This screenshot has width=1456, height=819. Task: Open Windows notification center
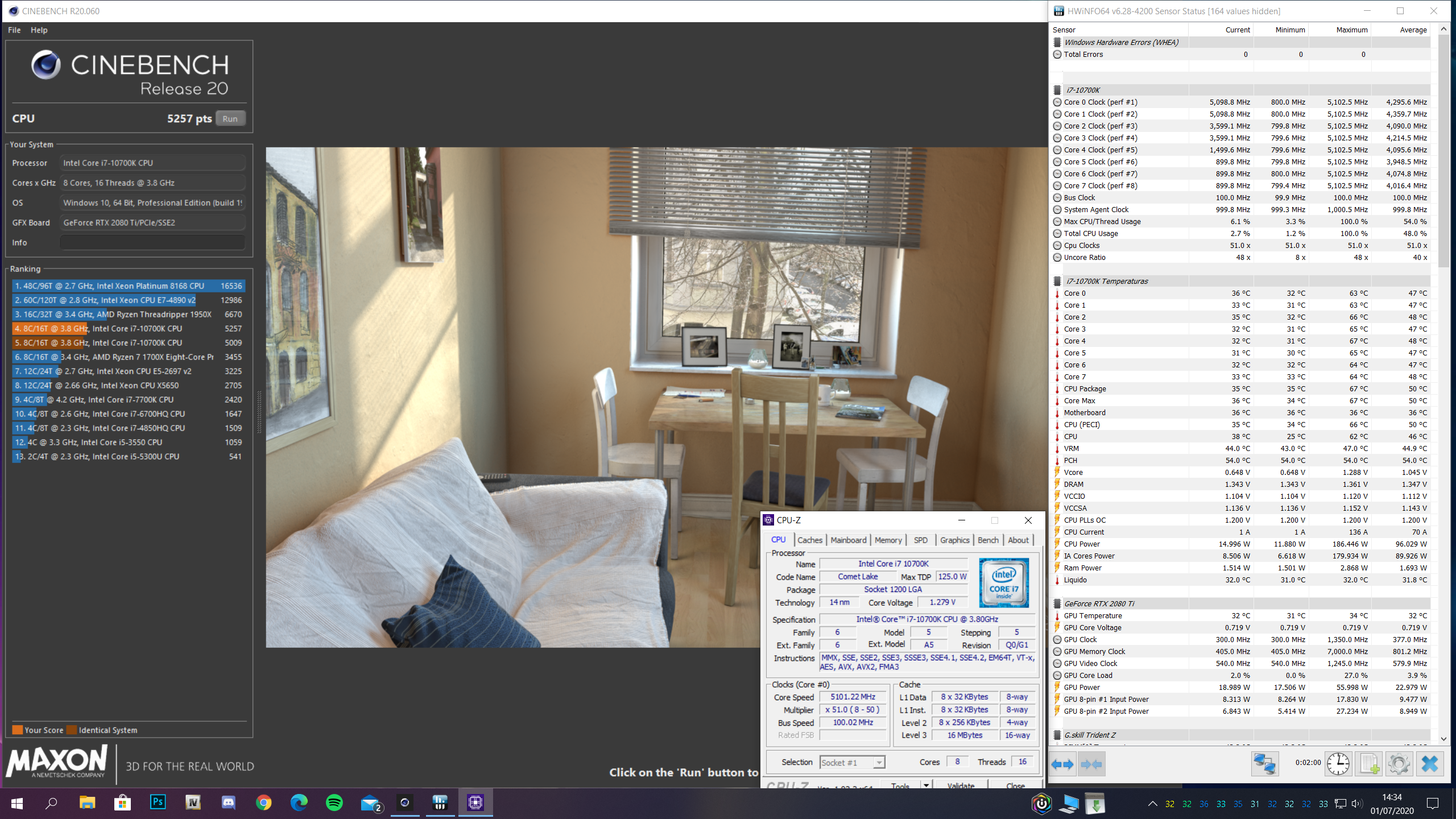click(x=1433, y=804)
